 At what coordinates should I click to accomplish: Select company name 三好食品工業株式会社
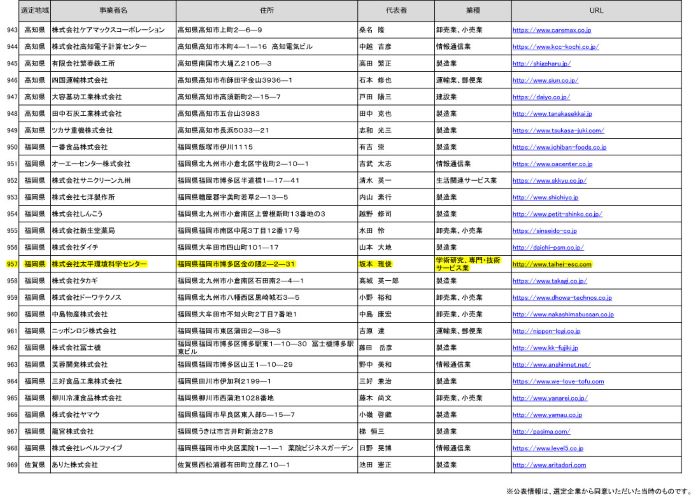click(87, 381)
